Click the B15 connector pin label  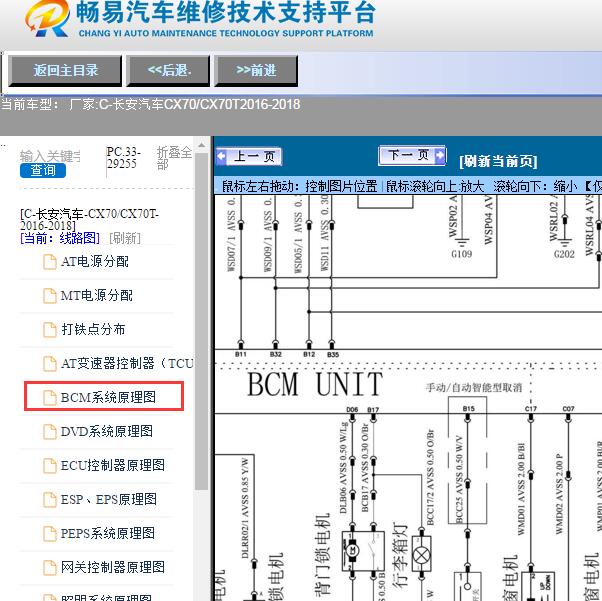468,409
